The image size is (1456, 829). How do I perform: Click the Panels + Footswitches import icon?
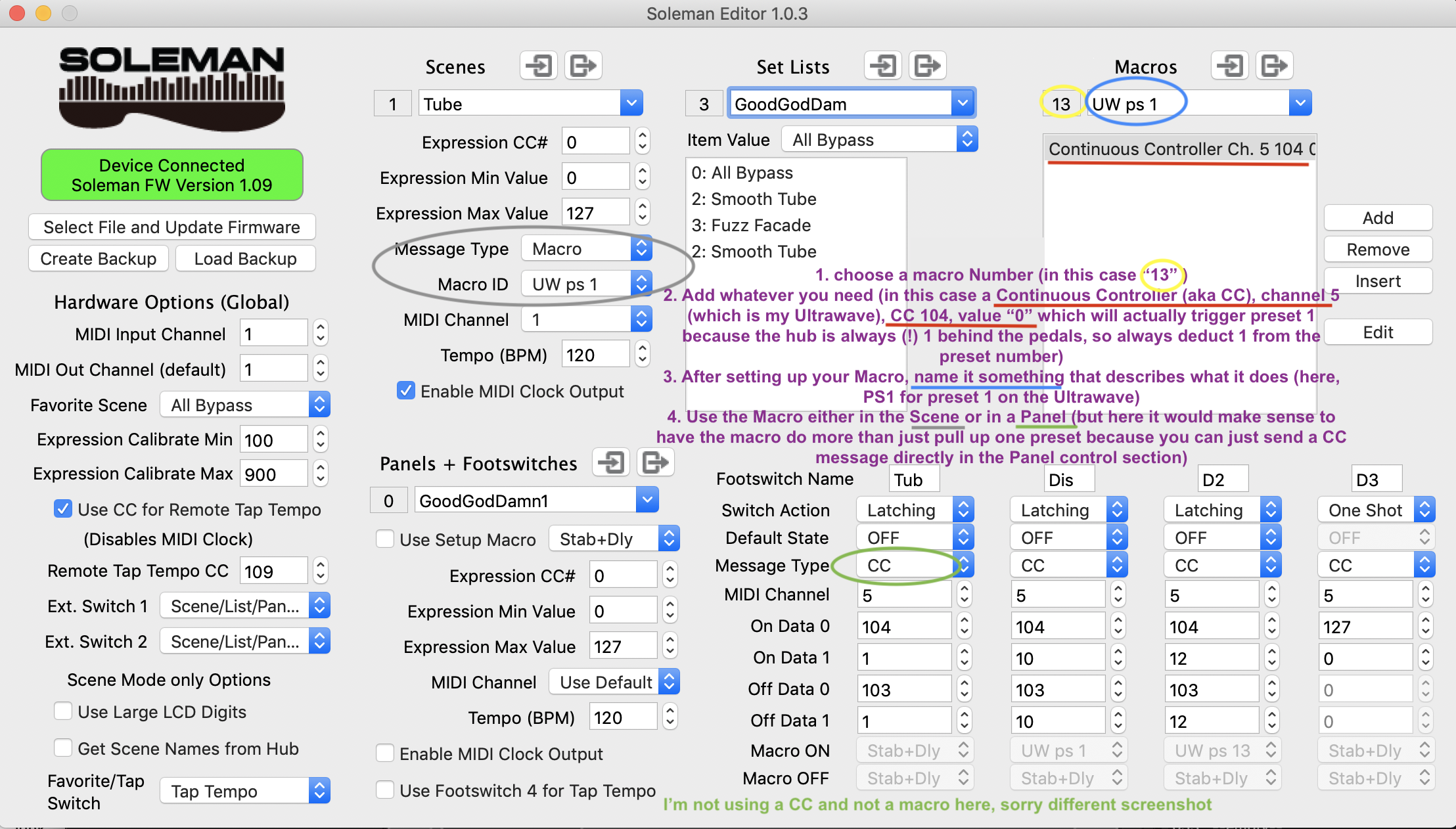pyautogui.click(x=611, y=462)
